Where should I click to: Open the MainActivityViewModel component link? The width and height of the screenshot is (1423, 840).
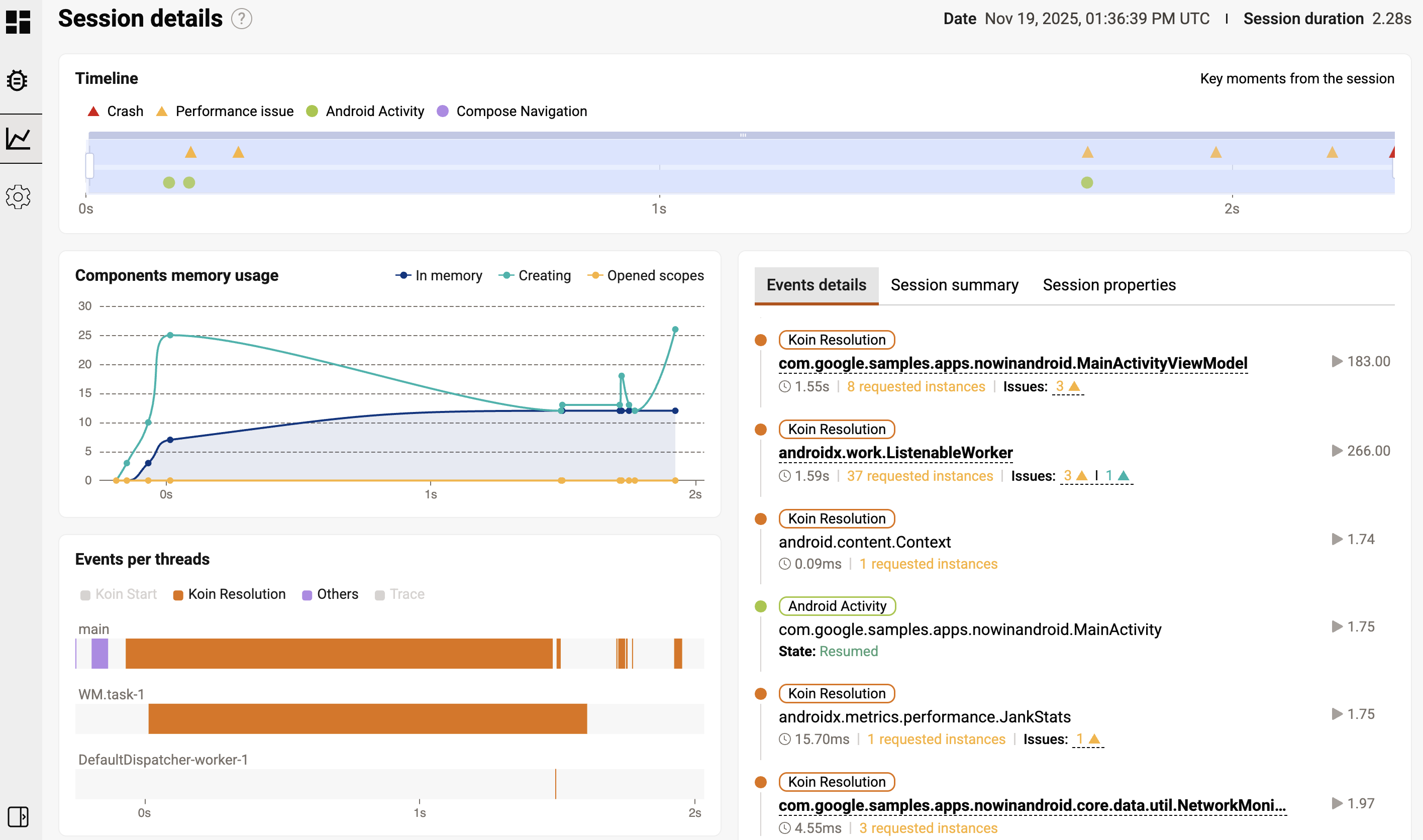1012,363
